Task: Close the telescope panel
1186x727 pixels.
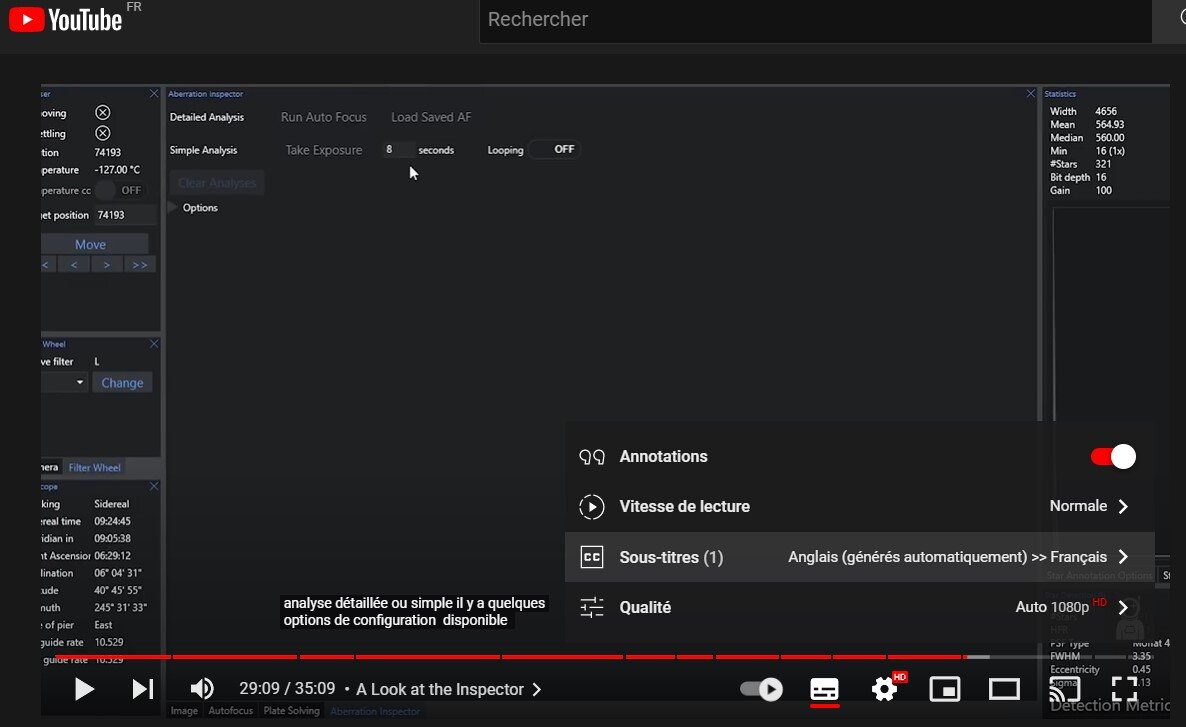Action: (154, 486)
